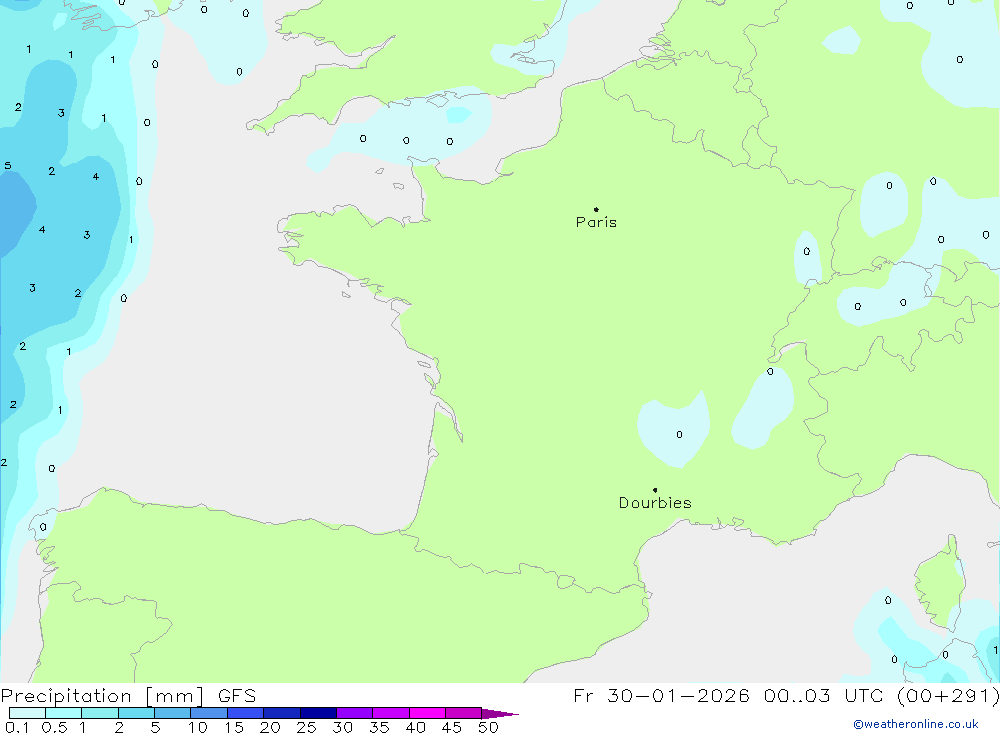Click the 'Precipitation [mm]' title text

[x=102, y=695]
